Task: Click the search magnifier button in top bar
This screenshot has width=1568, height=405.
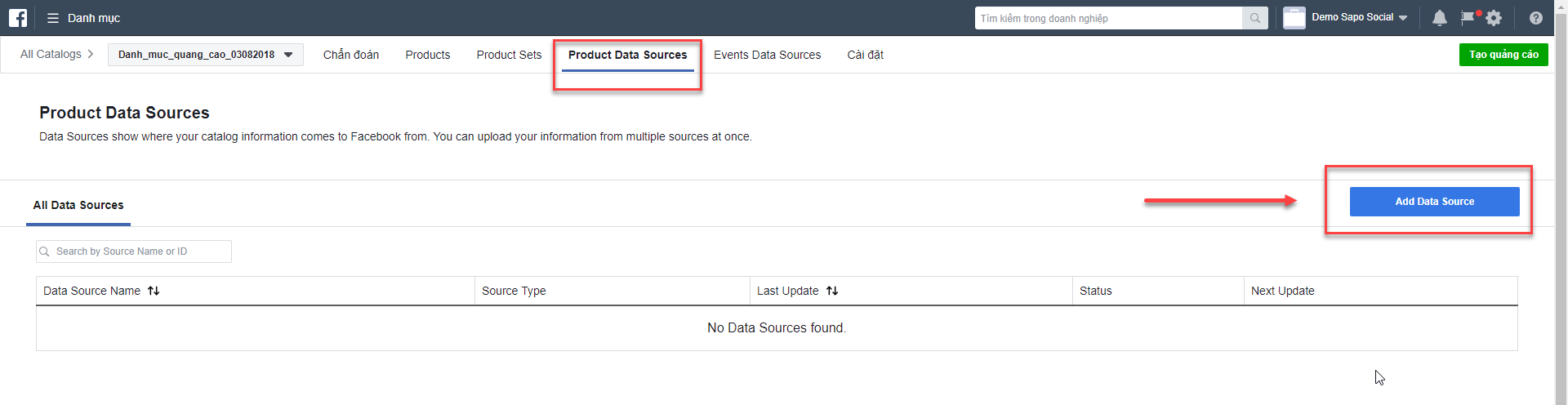Action: click(x=1255, y=18)
